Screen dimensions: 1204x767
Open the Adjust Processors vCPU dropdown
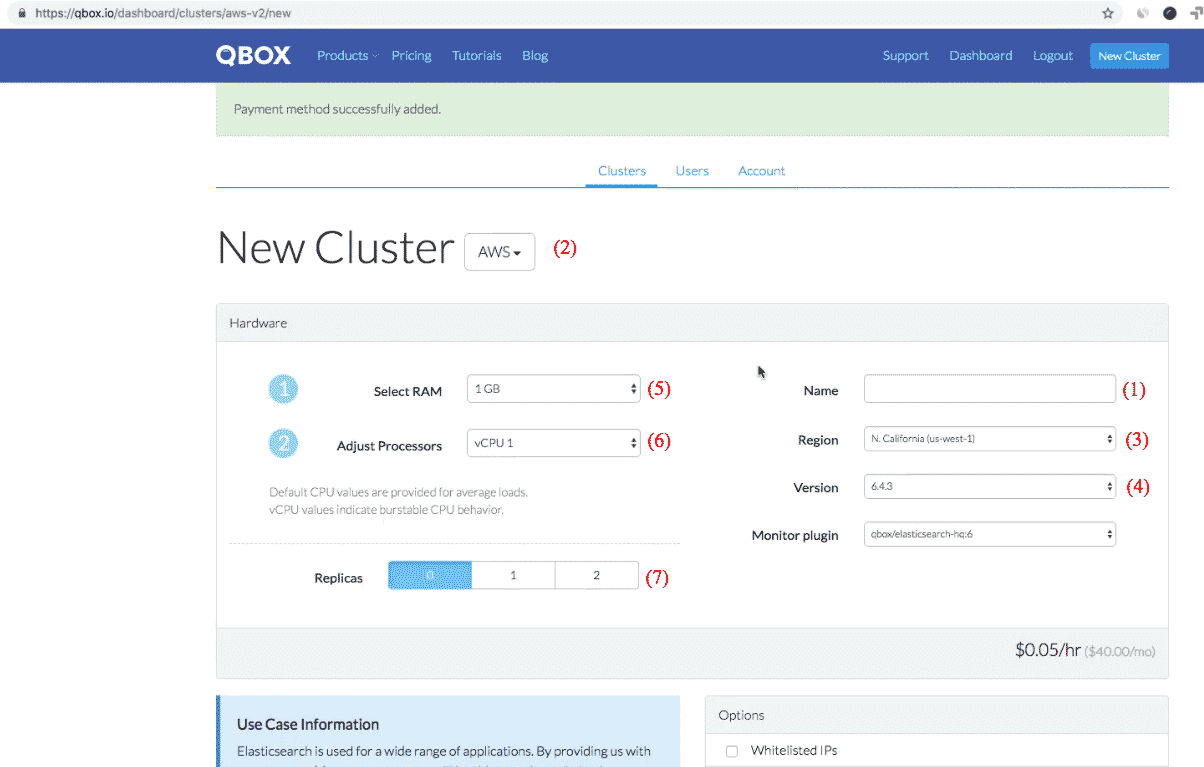pos(553,443)
